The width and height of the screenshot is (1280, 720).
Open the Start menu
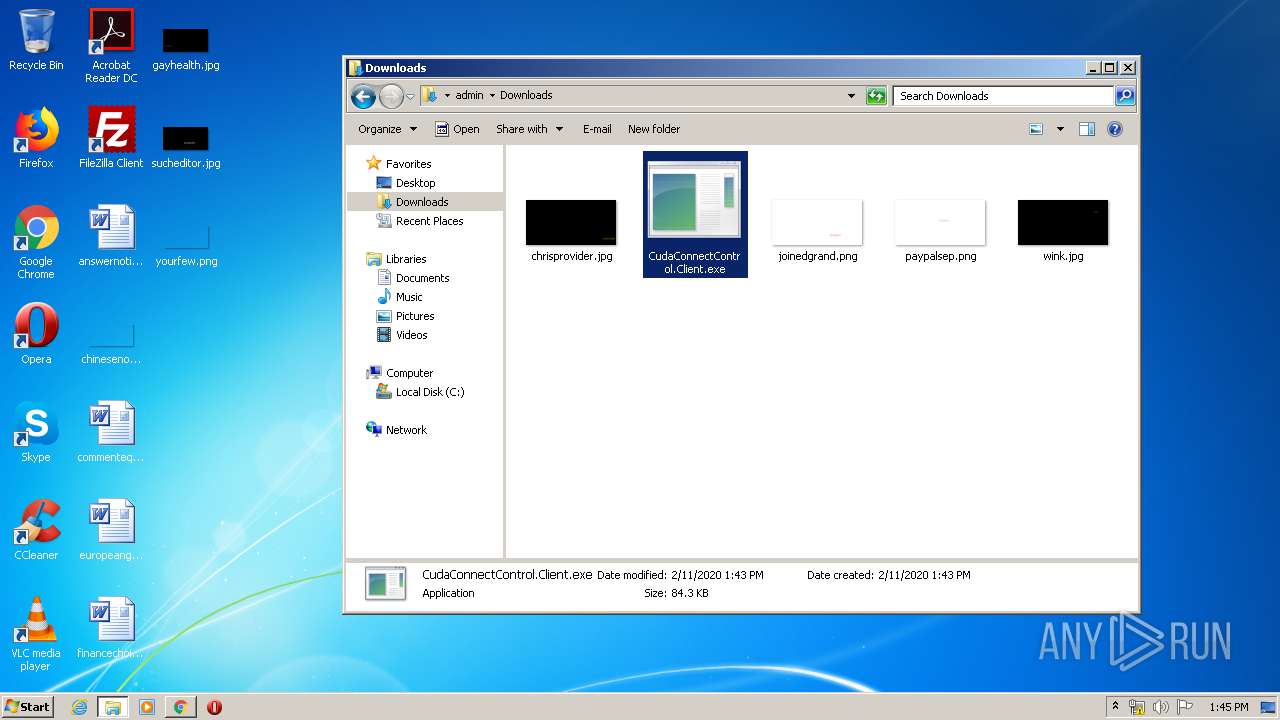click(27, 707)
